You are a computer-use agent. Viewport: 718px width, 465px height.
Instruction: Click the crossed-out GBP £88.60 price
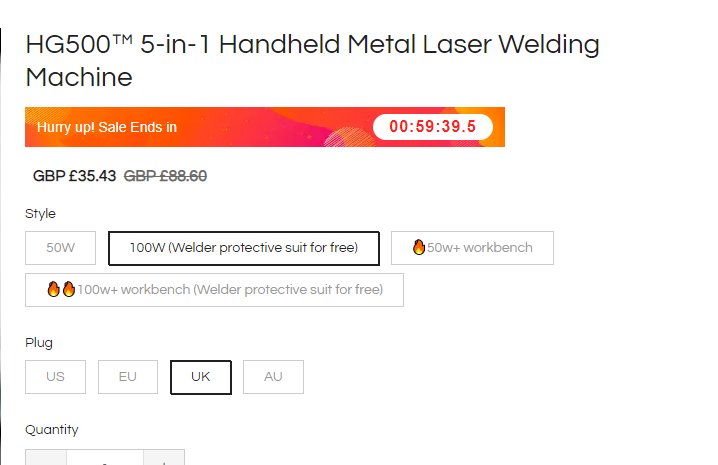tap(165, 176)
